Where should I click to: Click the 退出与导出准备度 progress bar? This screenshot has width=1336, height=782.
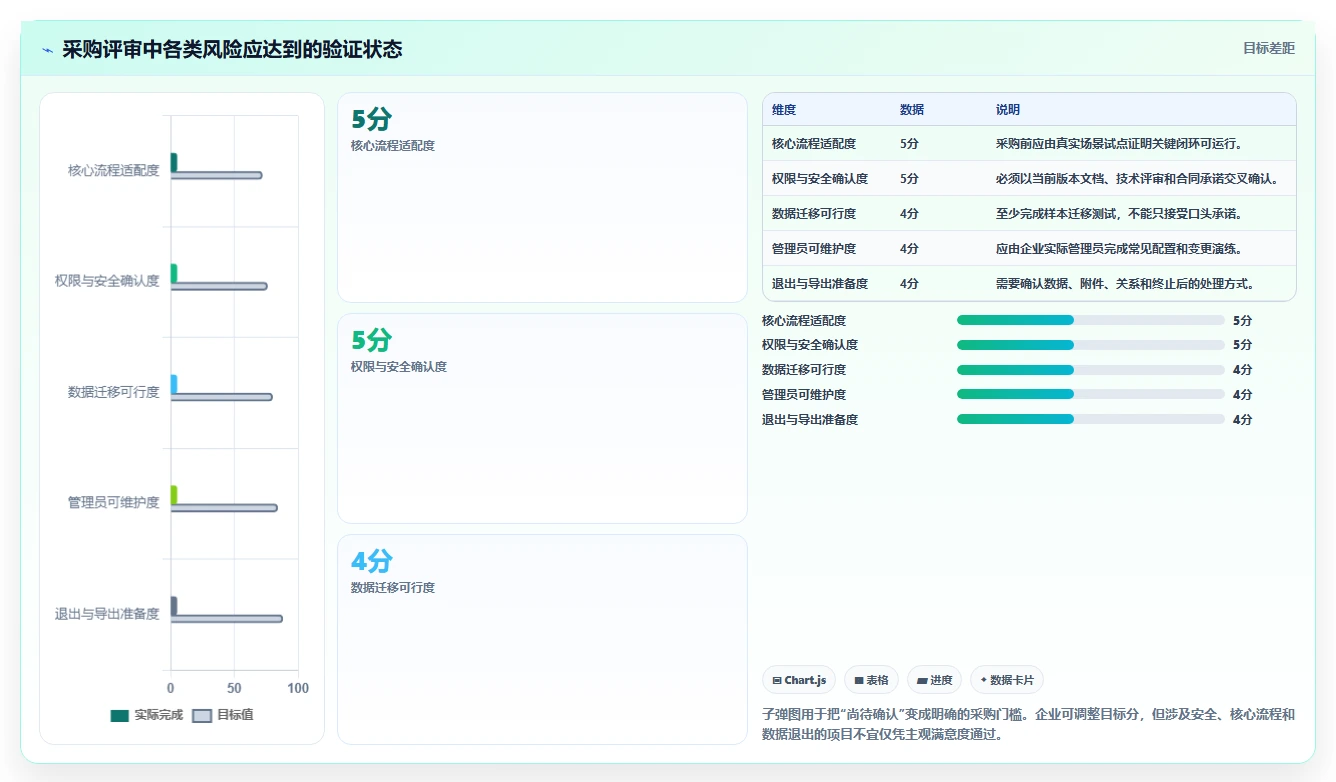1091,419
